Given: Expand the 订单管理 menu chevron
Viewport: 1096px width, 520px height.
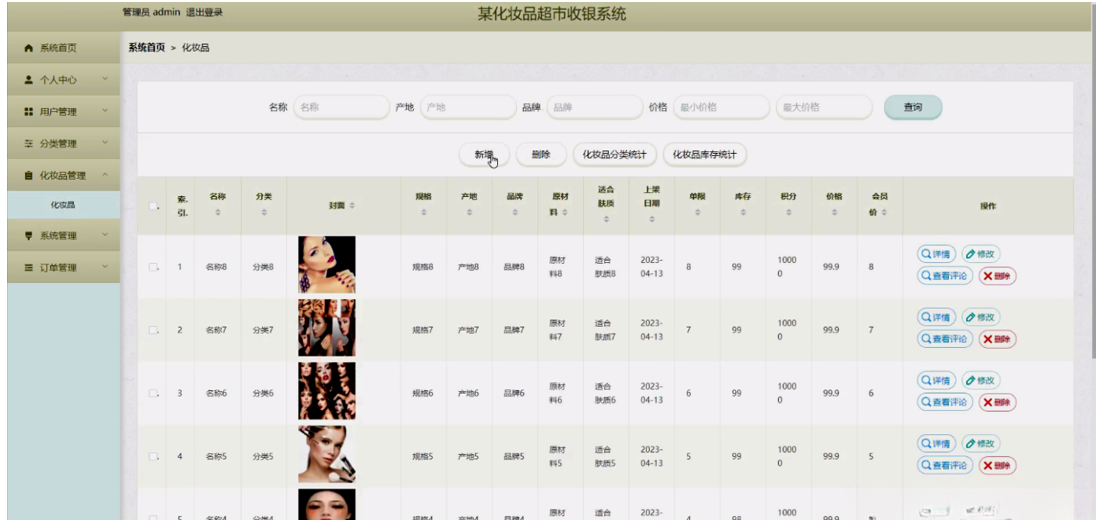Looking at the screenshot, I should tap(105, 266).
